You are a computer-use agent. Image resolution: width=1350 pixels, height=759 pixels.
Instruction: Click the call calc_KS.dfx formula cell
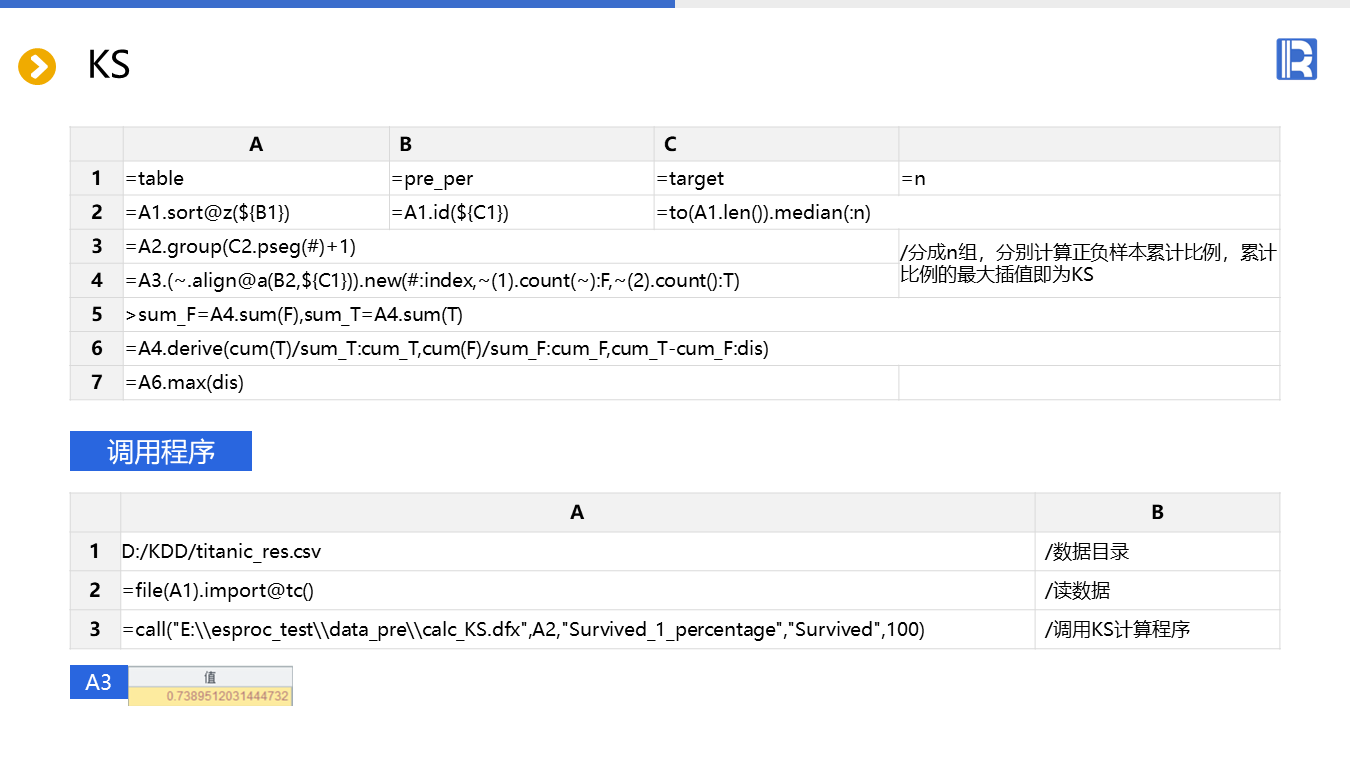pyautogui.click(x=577, y=629)
